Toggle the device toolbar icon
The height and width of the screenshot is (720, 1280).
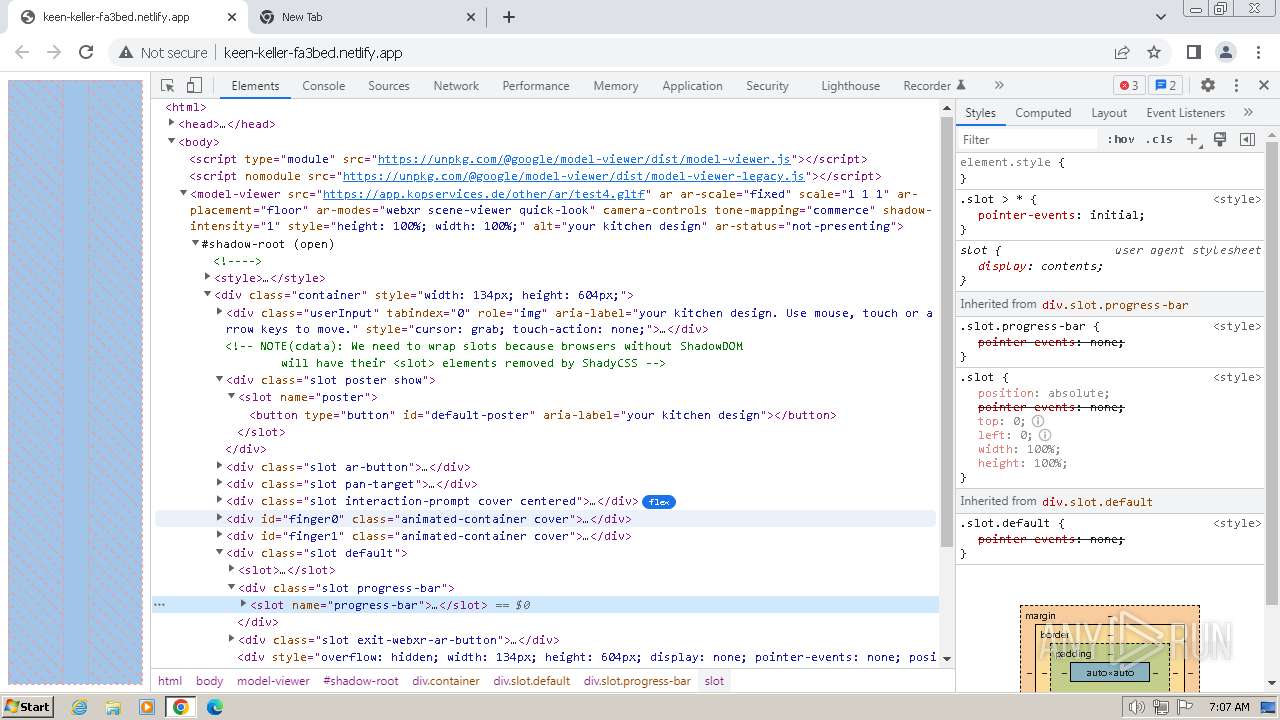[195, 86]
